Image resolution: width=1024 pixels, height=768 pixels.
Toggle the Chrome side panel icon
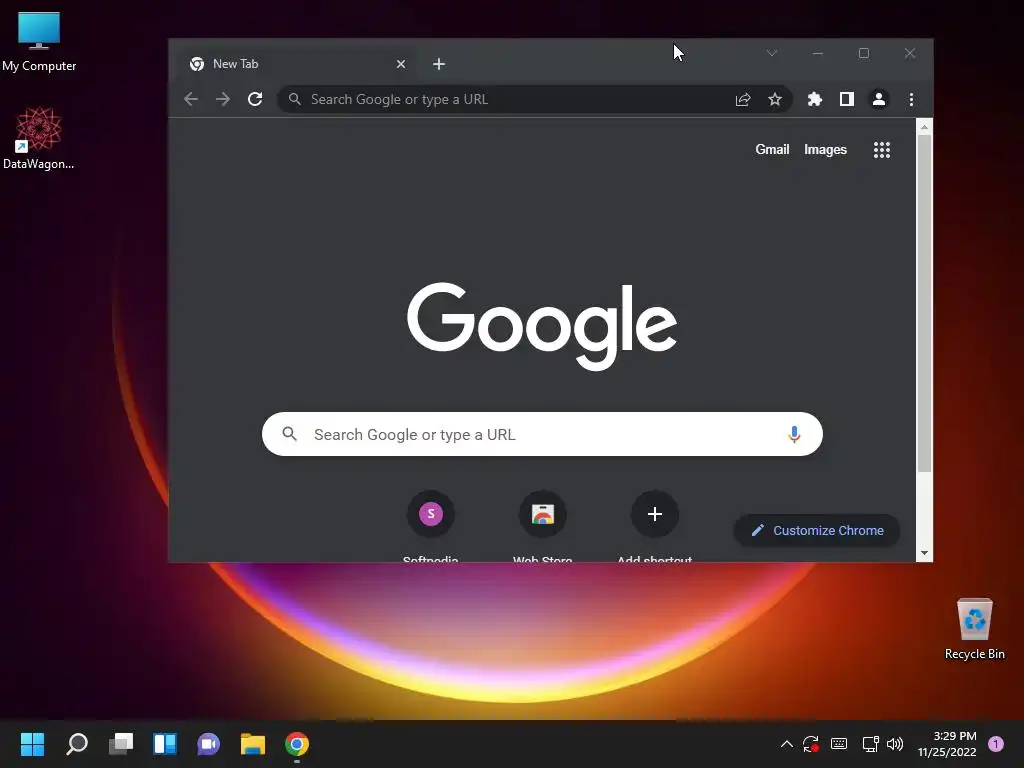coord(846,99)
